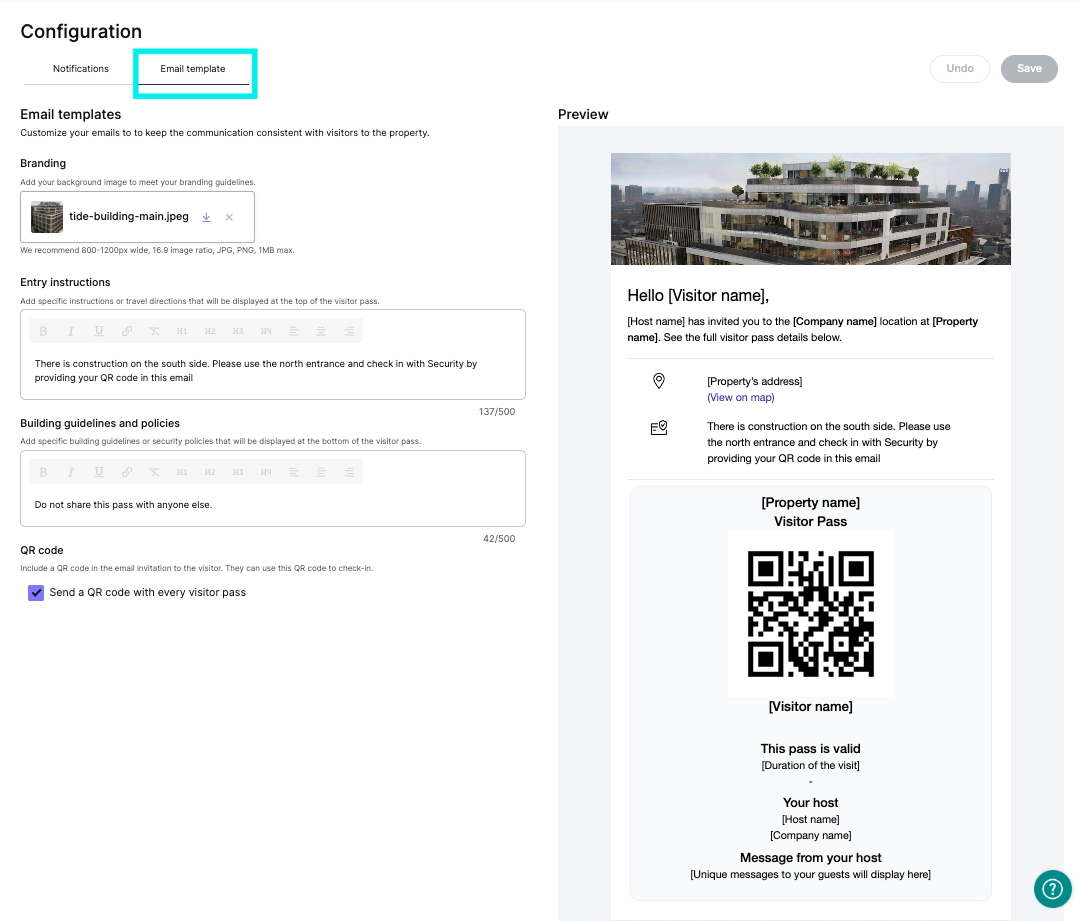Insert link in Entry instructions editor
Viewport: 1081px width, 921px height.
127,331
